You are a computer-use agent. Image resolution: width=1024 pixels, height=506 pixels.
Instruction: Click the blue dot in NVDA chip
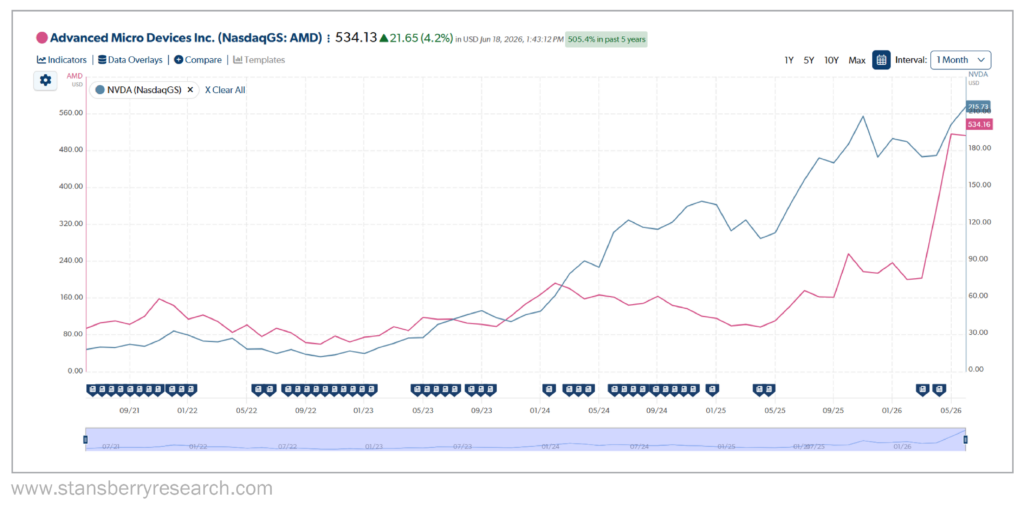[x=100, y=90]
